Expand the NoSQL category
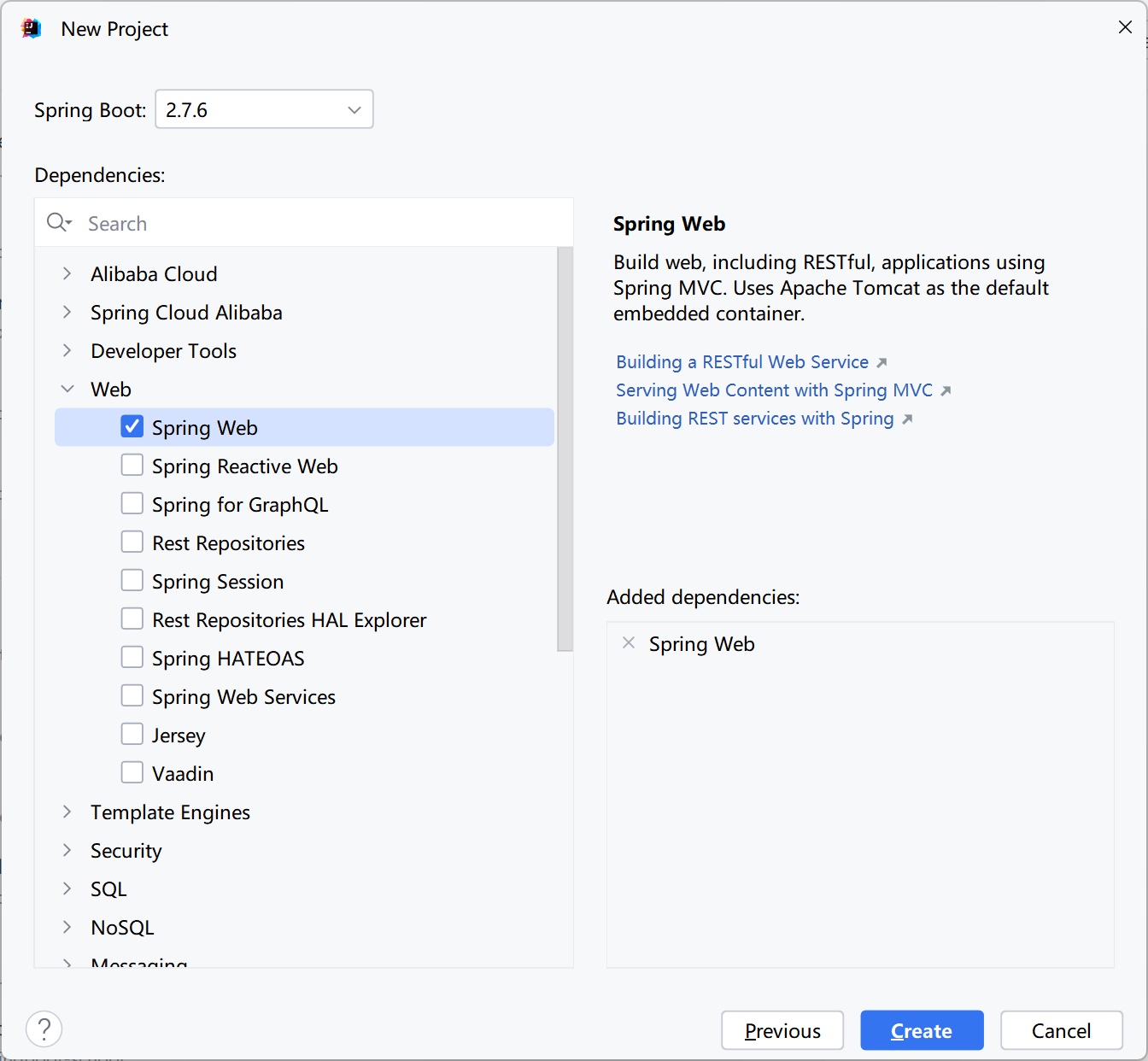1148x1061 pixels. 67,927
